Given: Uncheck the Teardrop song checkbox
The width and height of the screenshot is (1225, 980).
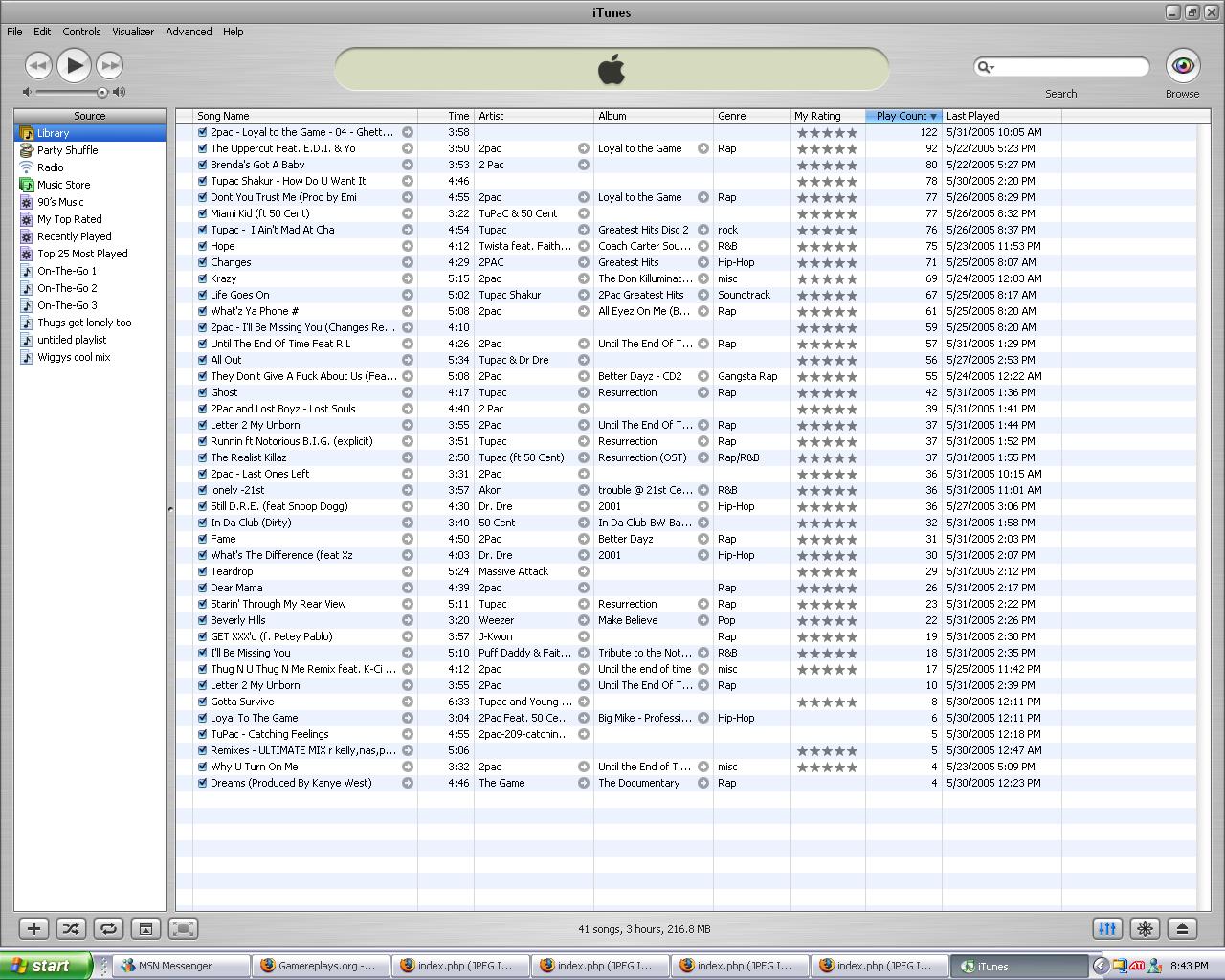Looking at the screenshot, I should point(202,571).
